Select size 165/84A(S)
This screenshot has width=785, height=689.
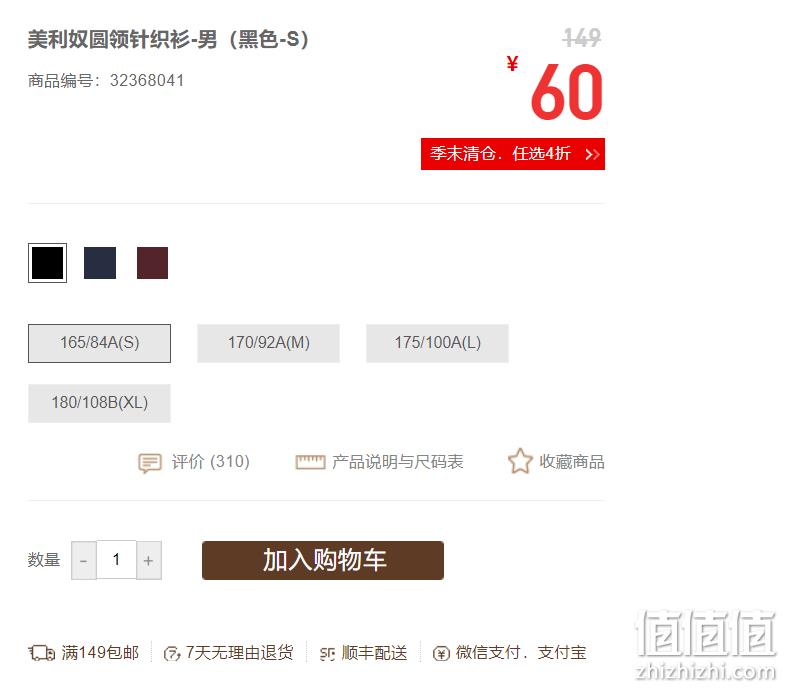(99, 343)
